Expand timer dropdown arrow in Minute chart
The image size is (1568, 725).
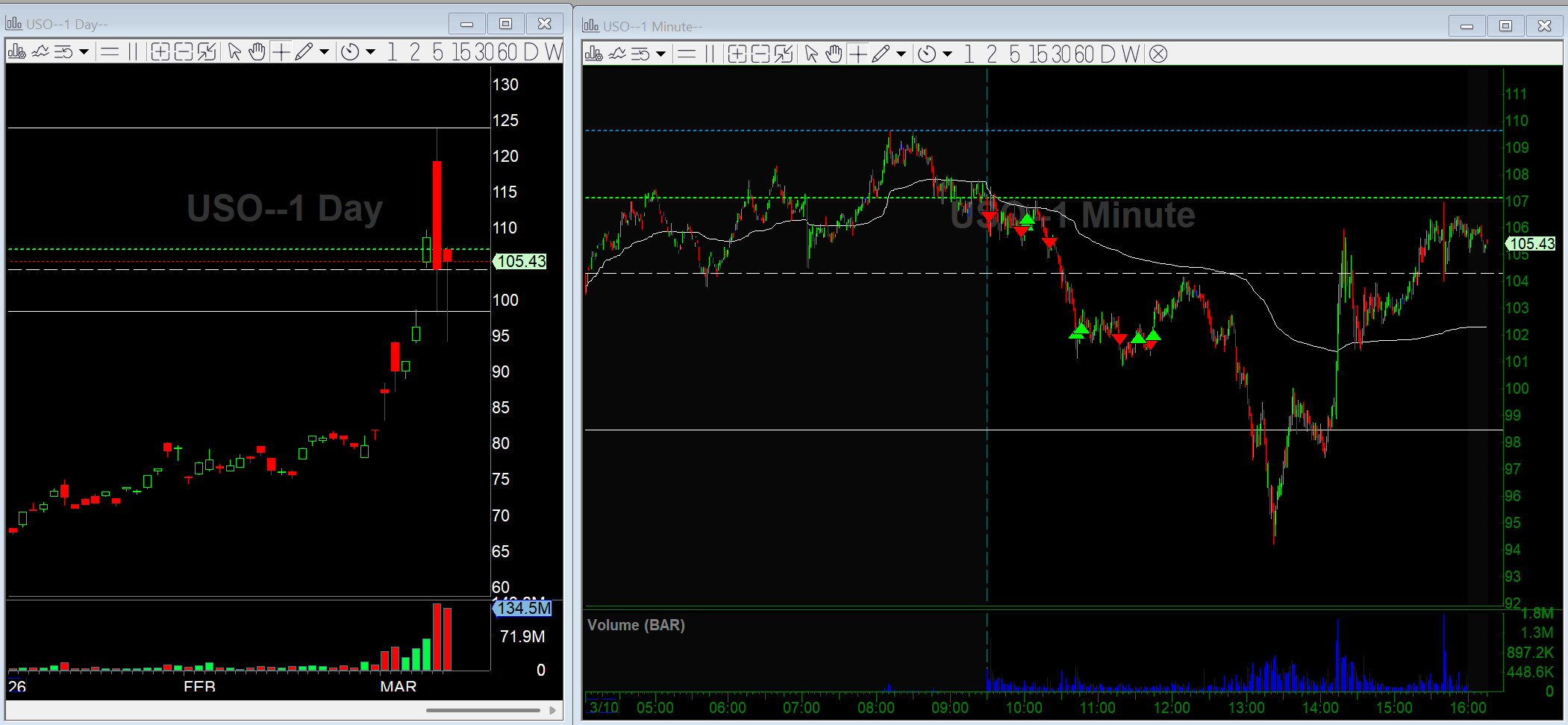point(947,54)
